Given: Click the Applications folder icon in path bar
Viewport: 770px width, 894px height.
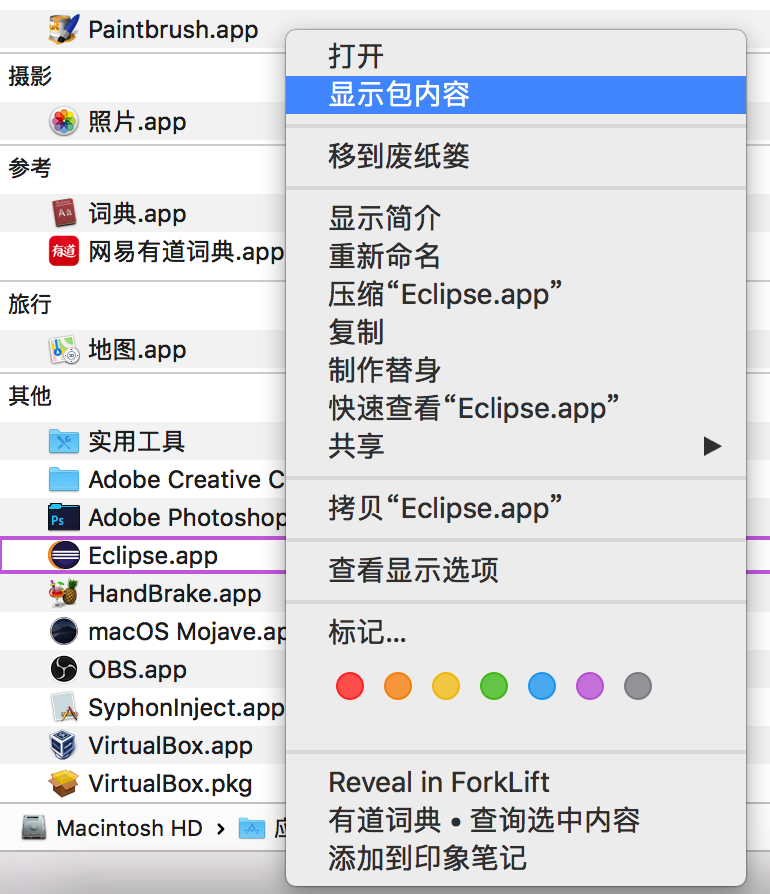Looking at the screenshot, I should click(x=252, y=828).
